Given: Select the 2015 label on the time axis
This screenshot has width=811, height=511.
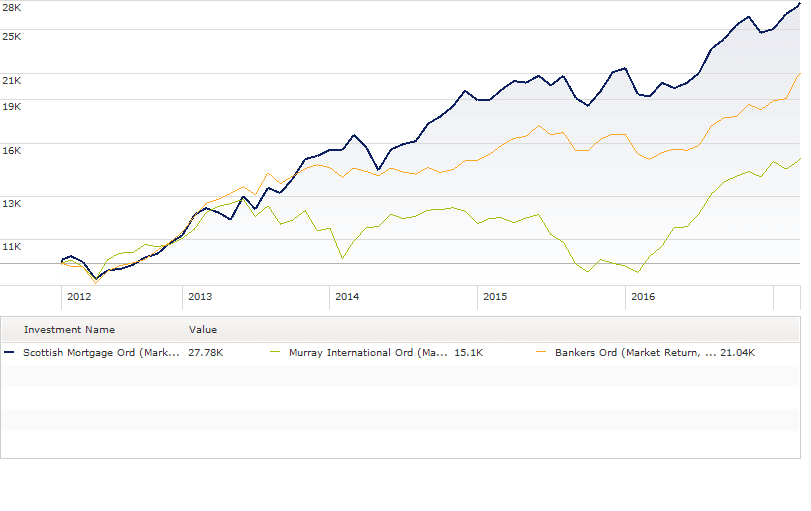Looking at the screenshot, I should (x=495, y=297).
